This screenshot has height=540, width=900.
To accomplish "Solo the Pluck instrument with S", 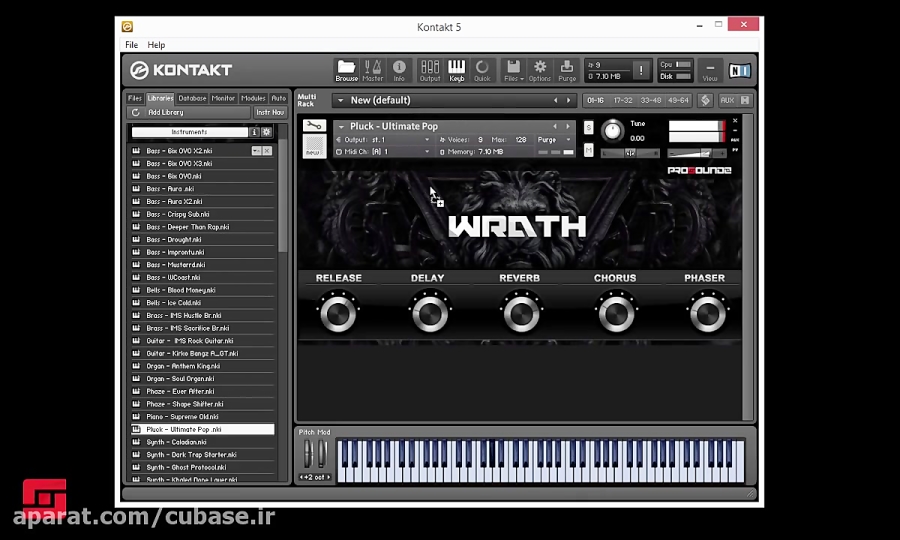I will [588, 127].
